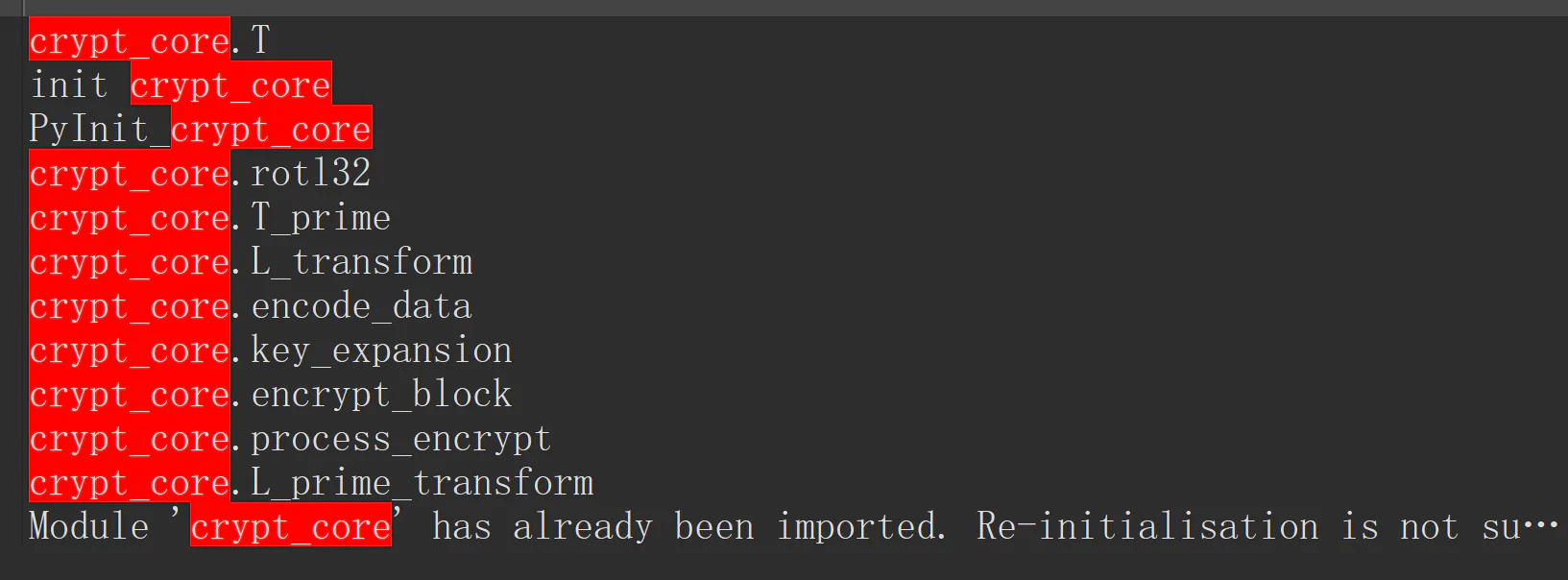Select crypt_core.key_expansion entry

[271, 350]
